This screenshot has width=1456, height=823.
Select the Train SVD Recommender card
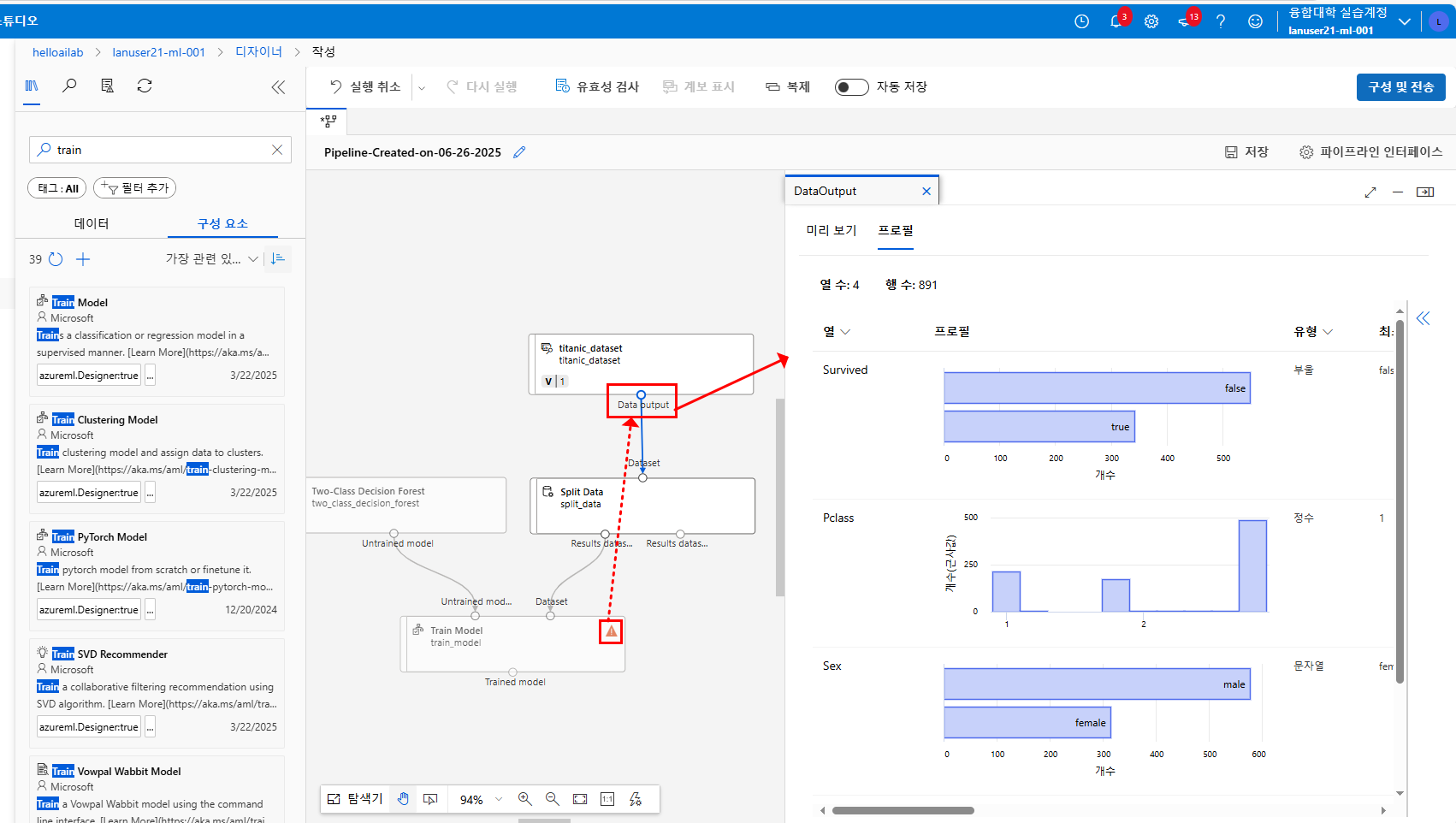point(157,692)
